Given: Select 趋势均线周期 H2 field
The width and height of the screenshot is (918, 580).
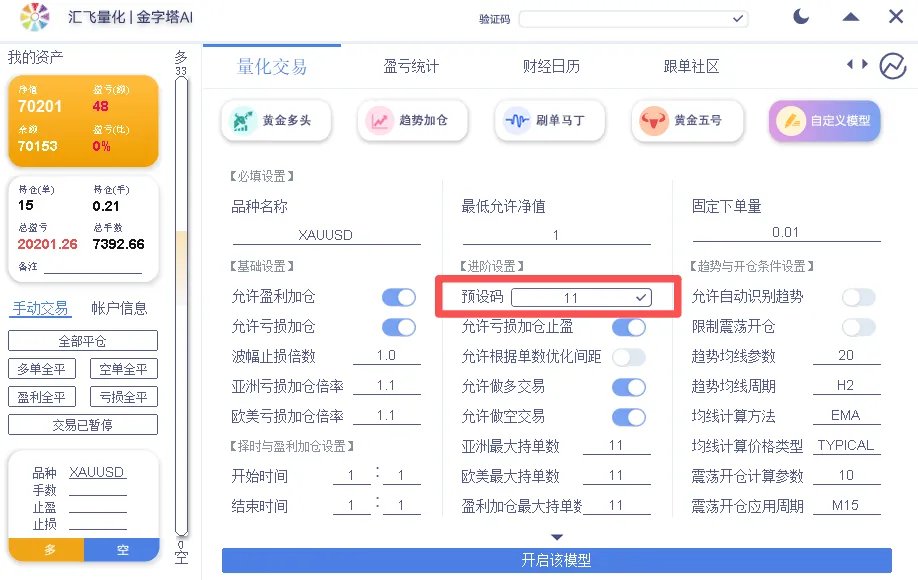Looking at the screenshot, I should click(x=846, y=386).
